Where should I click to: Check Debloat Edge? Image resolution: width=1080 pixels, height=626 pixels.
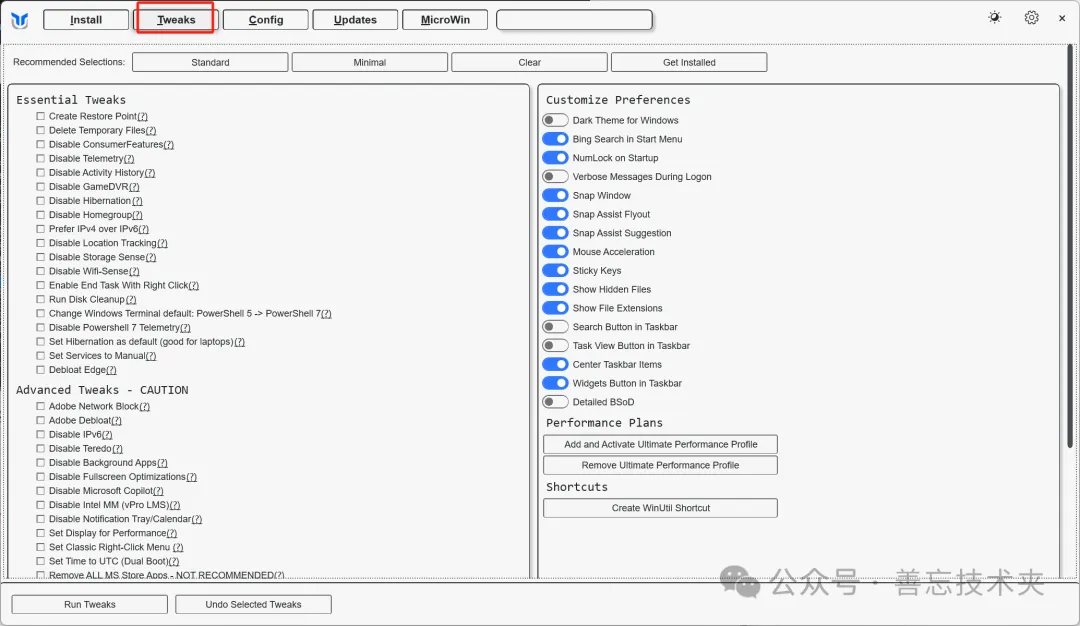[41, 370]
